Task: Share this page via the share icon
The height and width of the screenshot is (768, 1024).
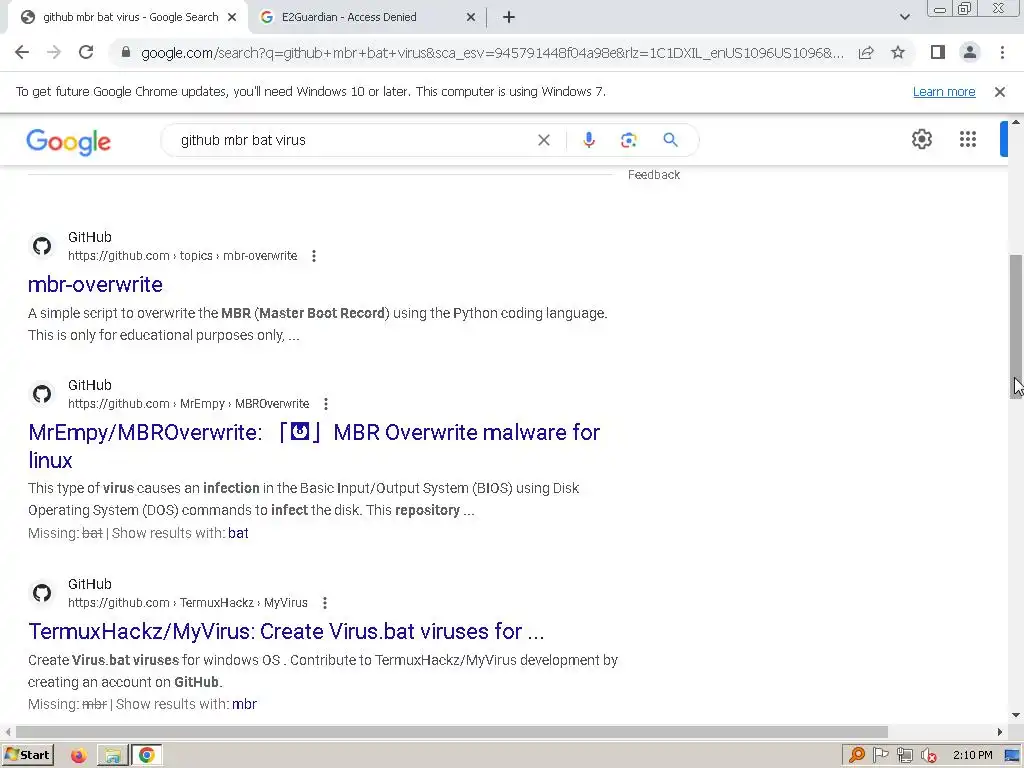Action: pos(866,52)
